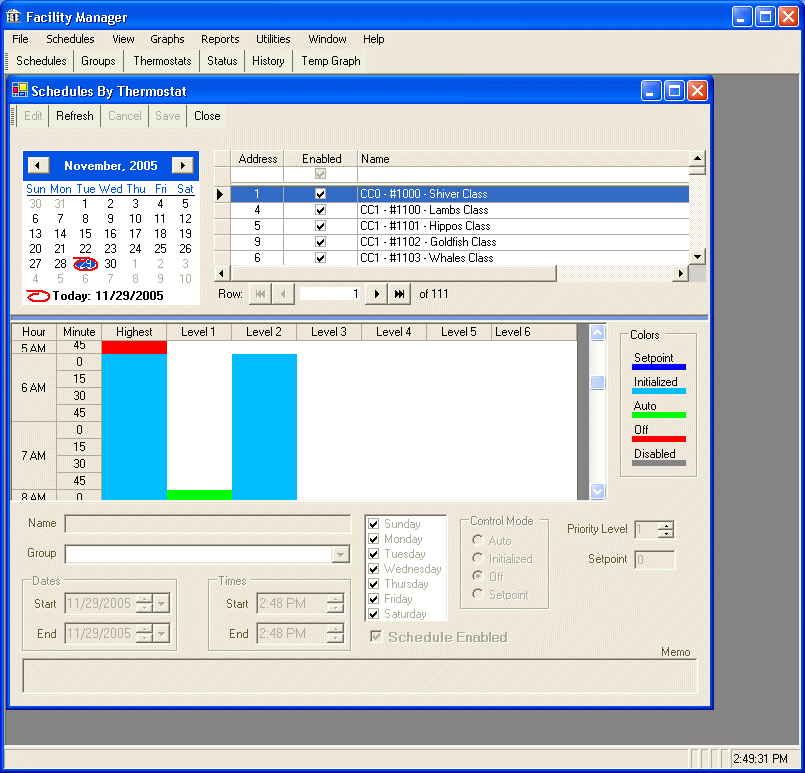
Task: Open the Help menu
Action: point(374,39)
